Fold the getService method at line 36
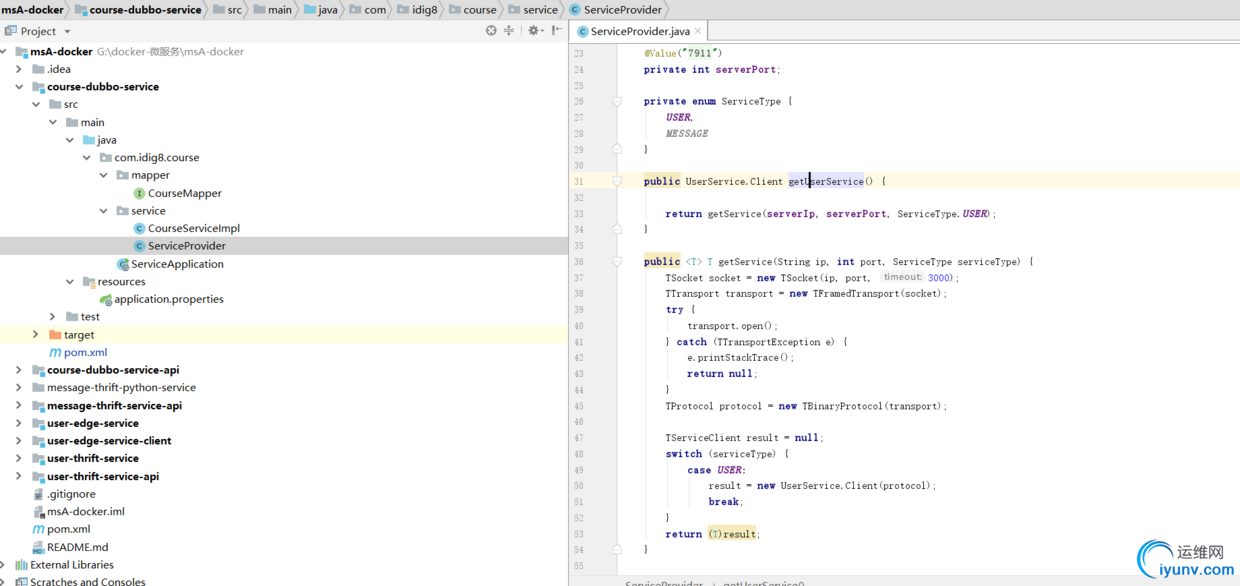Image resolution: width=1240 pixels, height=586 pixels. coord(617,262)
